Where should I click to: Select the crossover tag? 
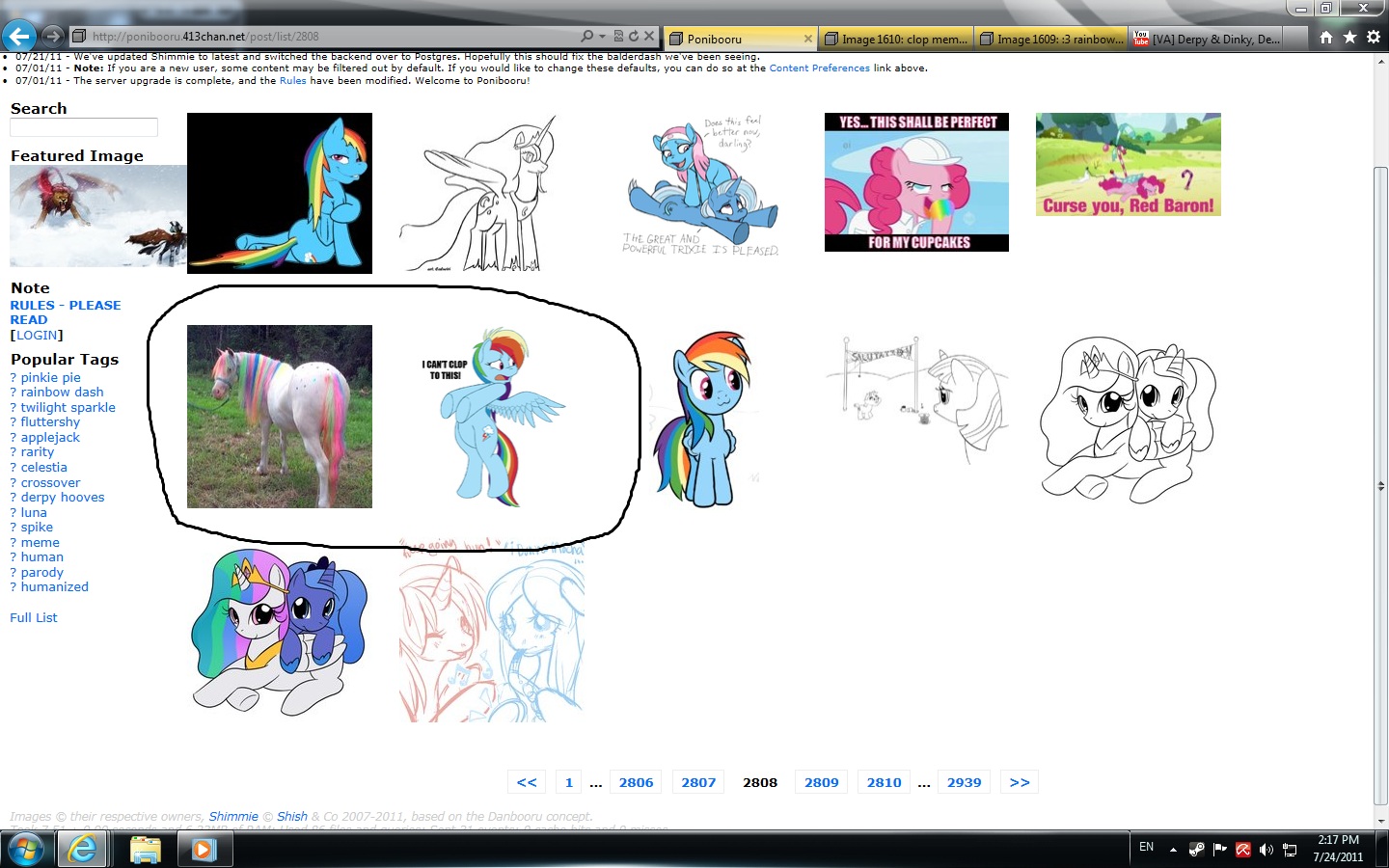50,483
